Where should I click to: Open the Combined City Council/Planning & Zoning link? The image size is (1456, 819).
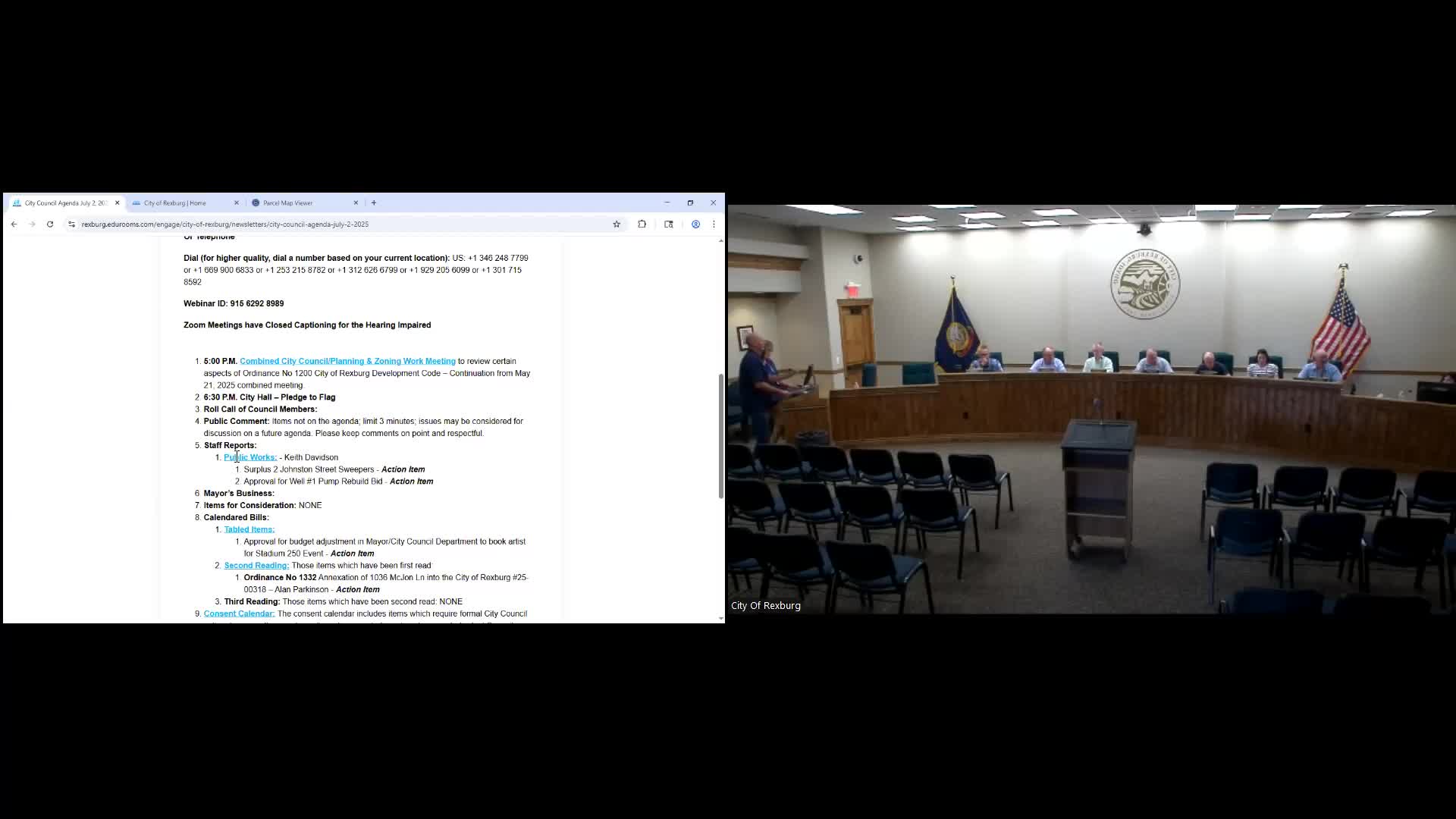347,361
